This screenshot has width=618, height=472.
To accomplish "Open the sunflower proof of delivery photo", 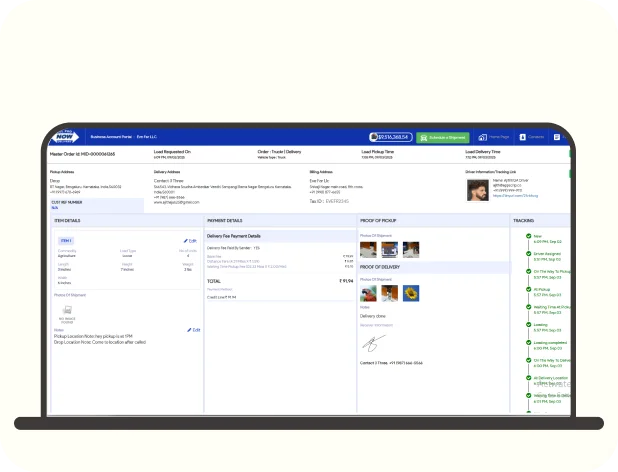I will [409, 294].
